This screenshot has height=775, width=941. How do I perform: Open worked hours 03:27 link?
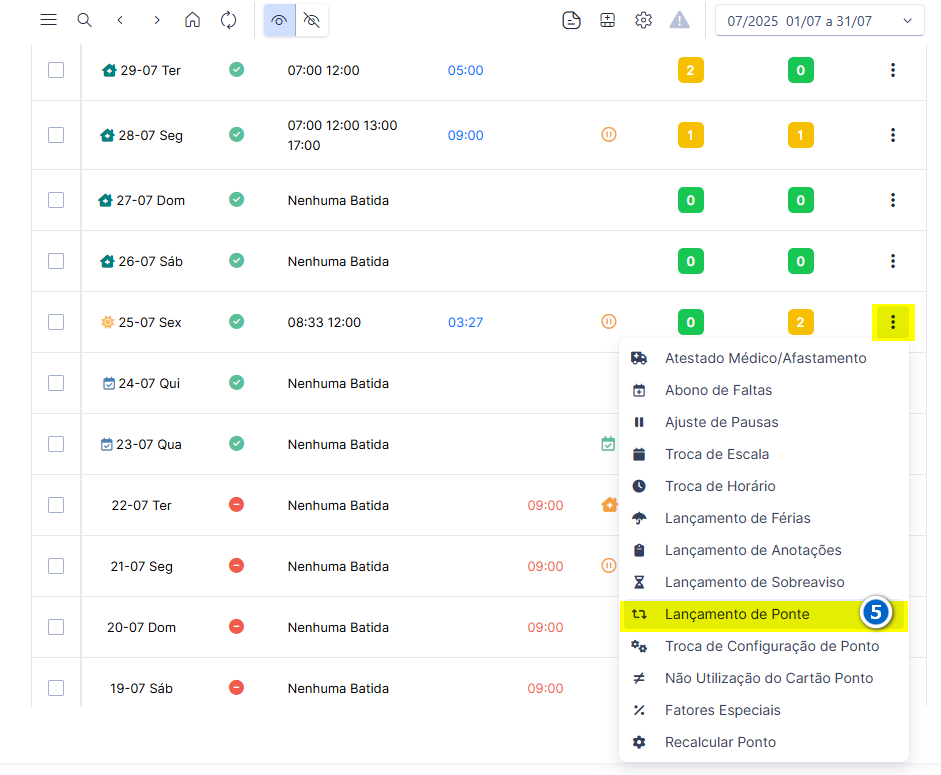click(x=465, y=322)
